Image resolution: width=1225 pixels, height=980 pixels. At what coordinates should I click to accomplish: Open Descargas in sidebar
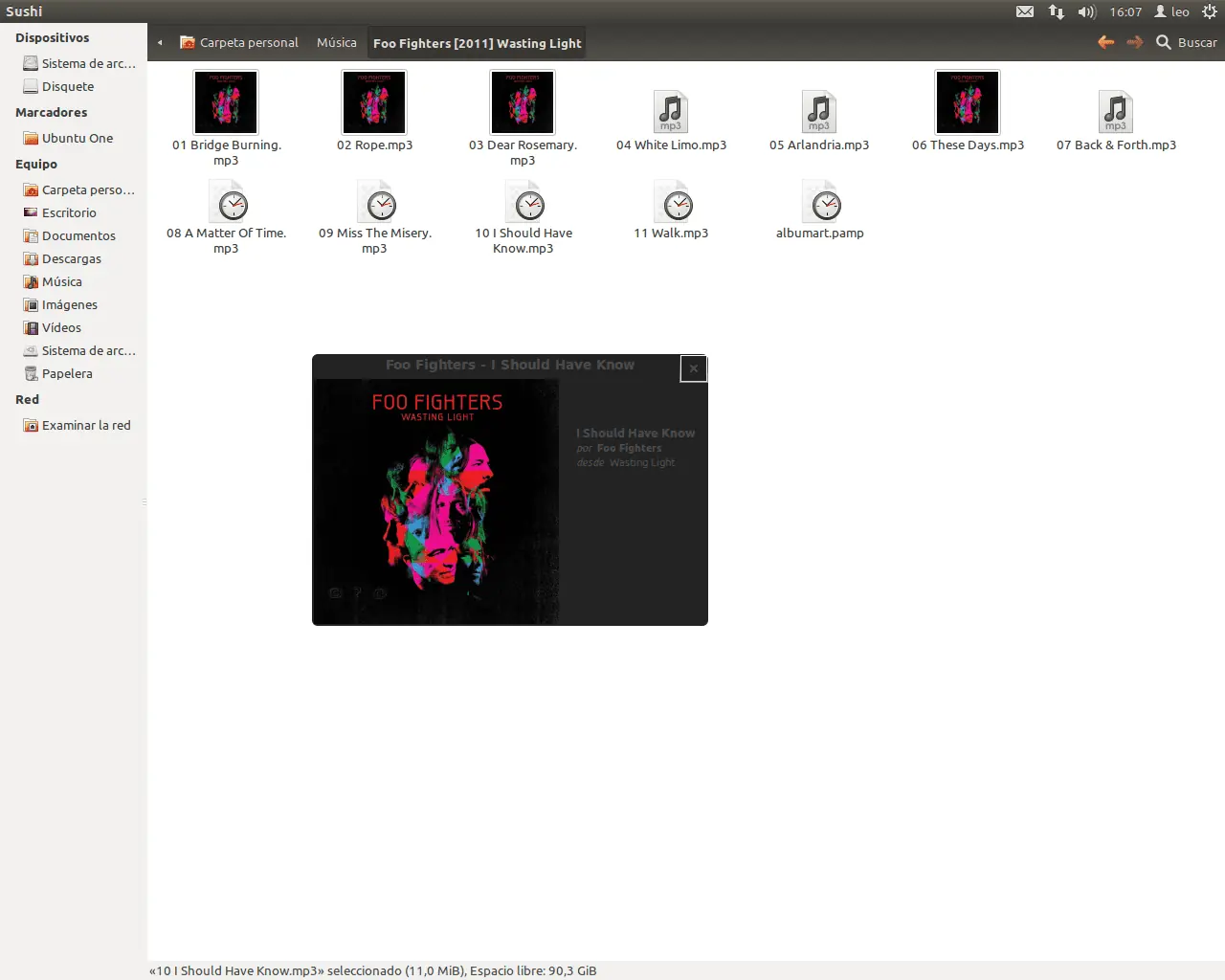pyautogui.click(x=63, y=258)
